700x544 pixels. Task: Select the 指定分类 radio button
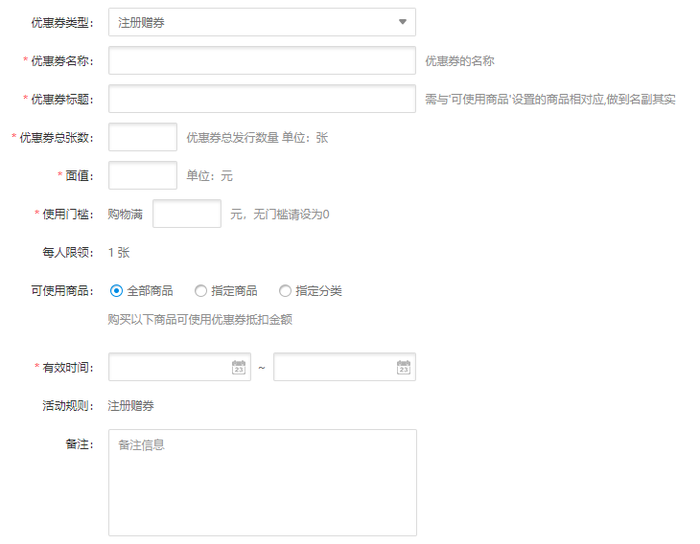coord(285,291)
